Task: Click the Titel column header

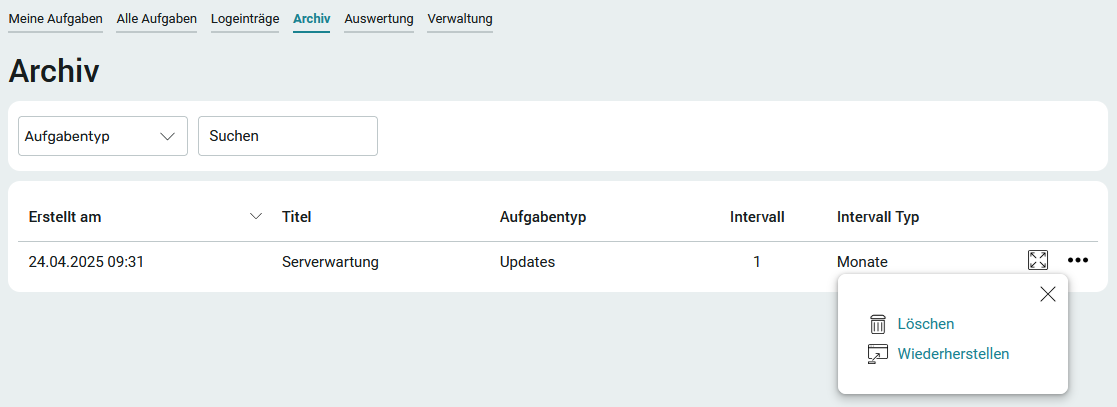Action: (x=297, y=217)
